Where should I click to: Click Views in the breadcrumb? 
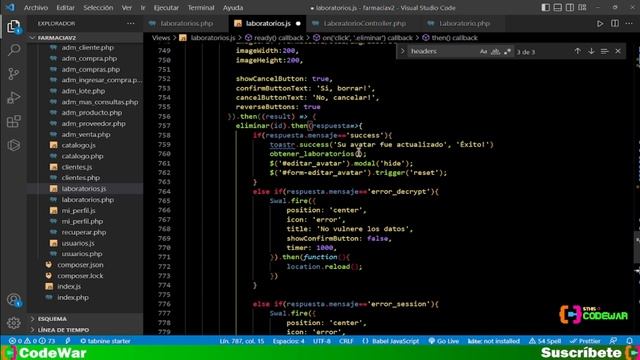pyautogui.click(x=161, y=38)
